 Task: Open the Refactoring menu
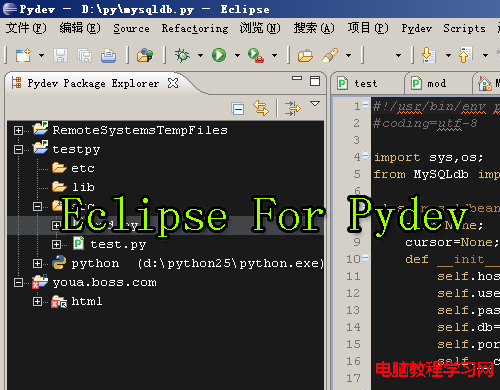point(195,28)
